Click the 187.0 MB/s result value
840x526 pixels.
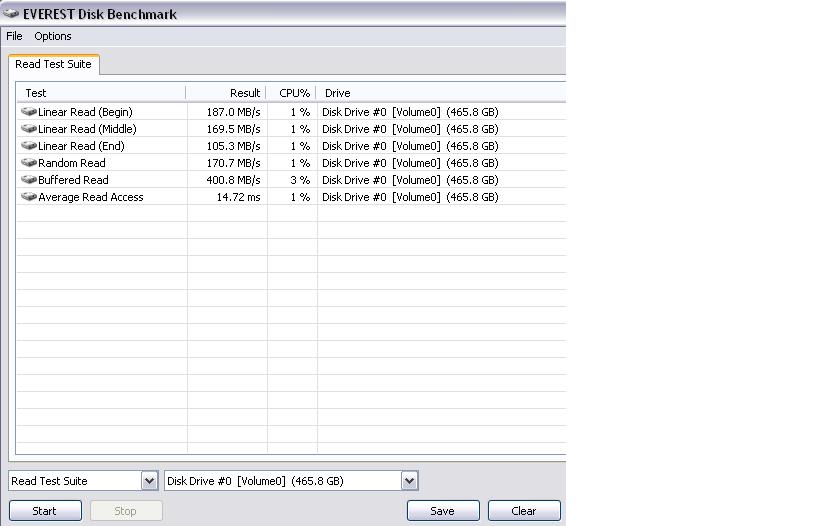(234, 111)
